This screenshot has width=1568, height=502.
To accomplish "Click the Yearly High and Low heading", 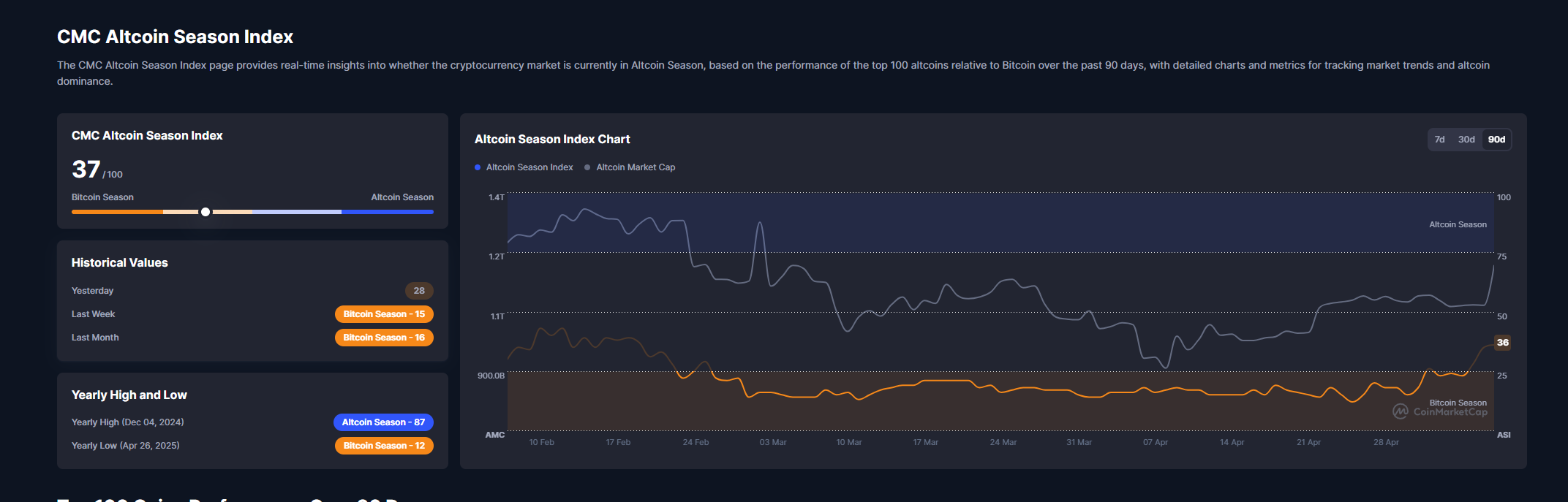I will [x=129, y=395].
